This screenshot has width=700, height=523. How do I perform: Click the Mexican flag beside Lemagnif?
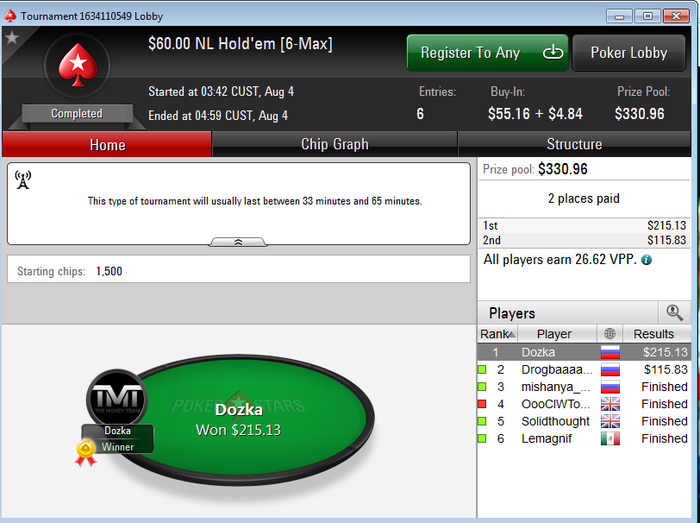click(610, 439)
